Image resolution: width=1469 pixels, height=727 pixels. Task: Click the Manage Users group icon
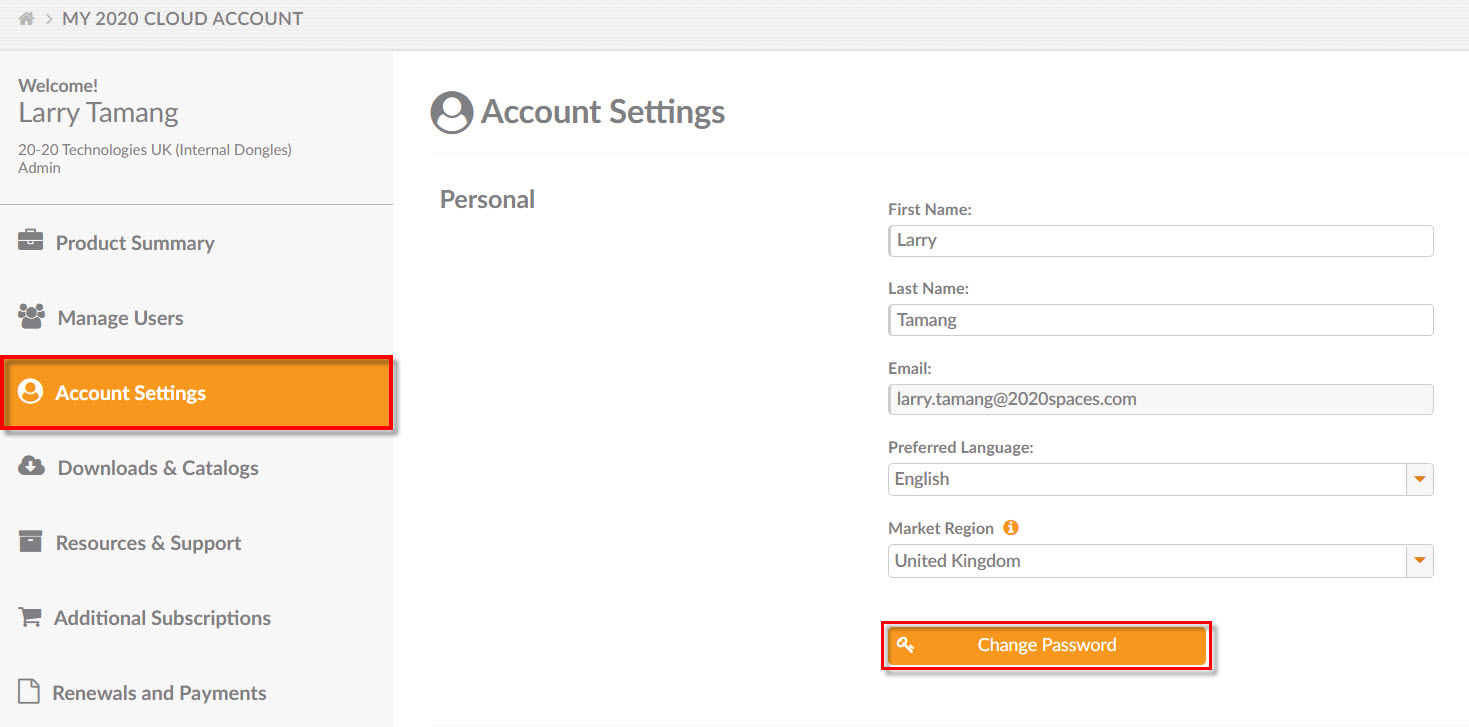pos(32,317)
